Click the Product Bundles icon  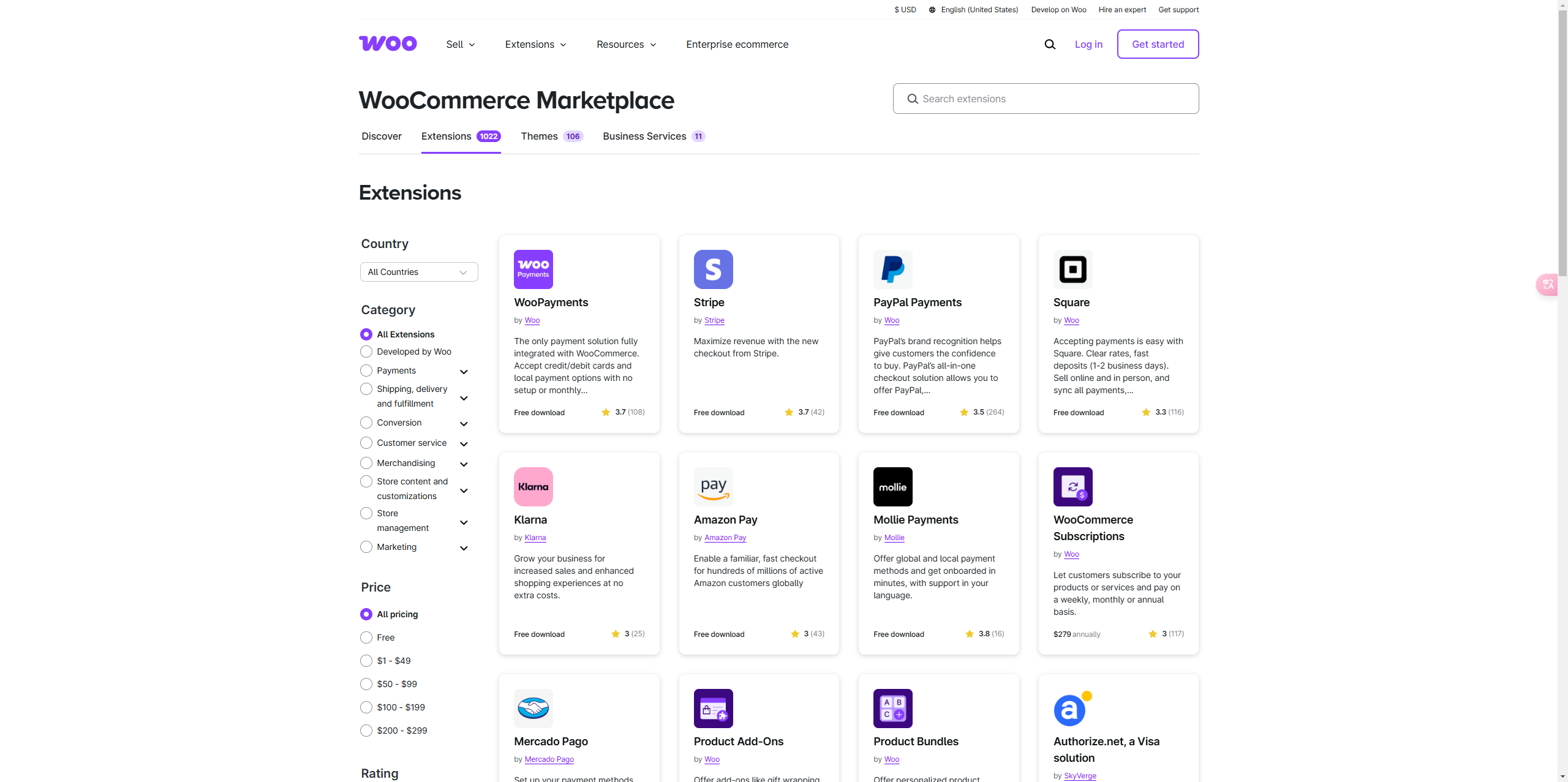893,709
